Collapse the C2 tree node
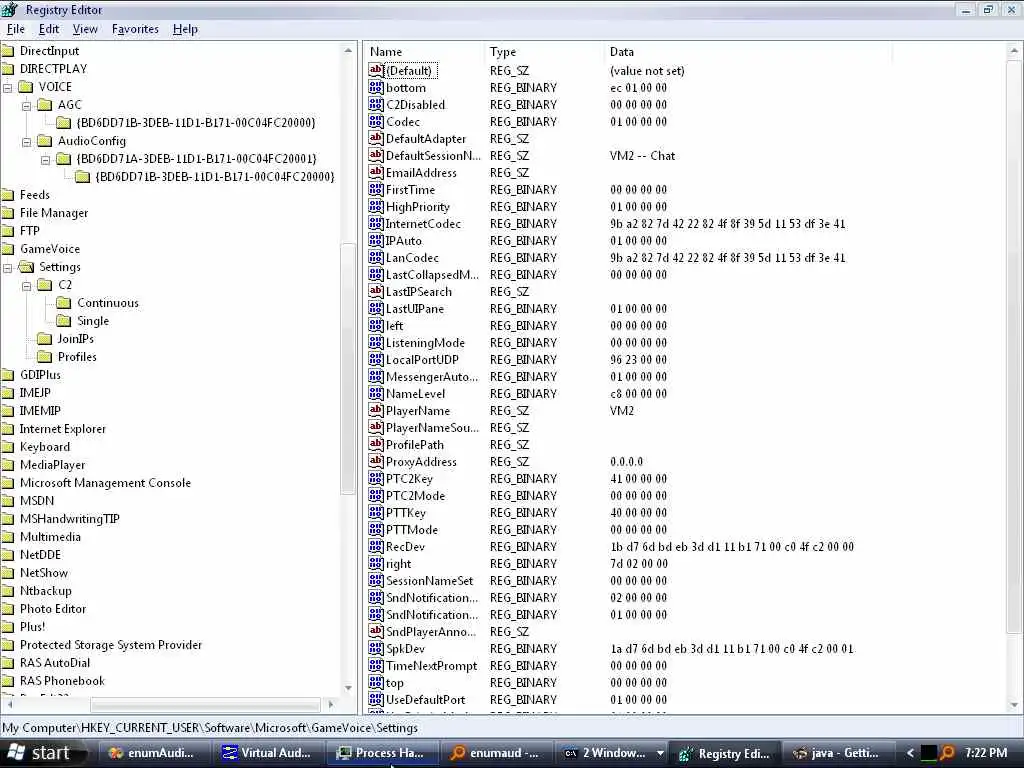The height and width of the screenshot is (768, 1024). pyautogui.click(x=27, y=285)
